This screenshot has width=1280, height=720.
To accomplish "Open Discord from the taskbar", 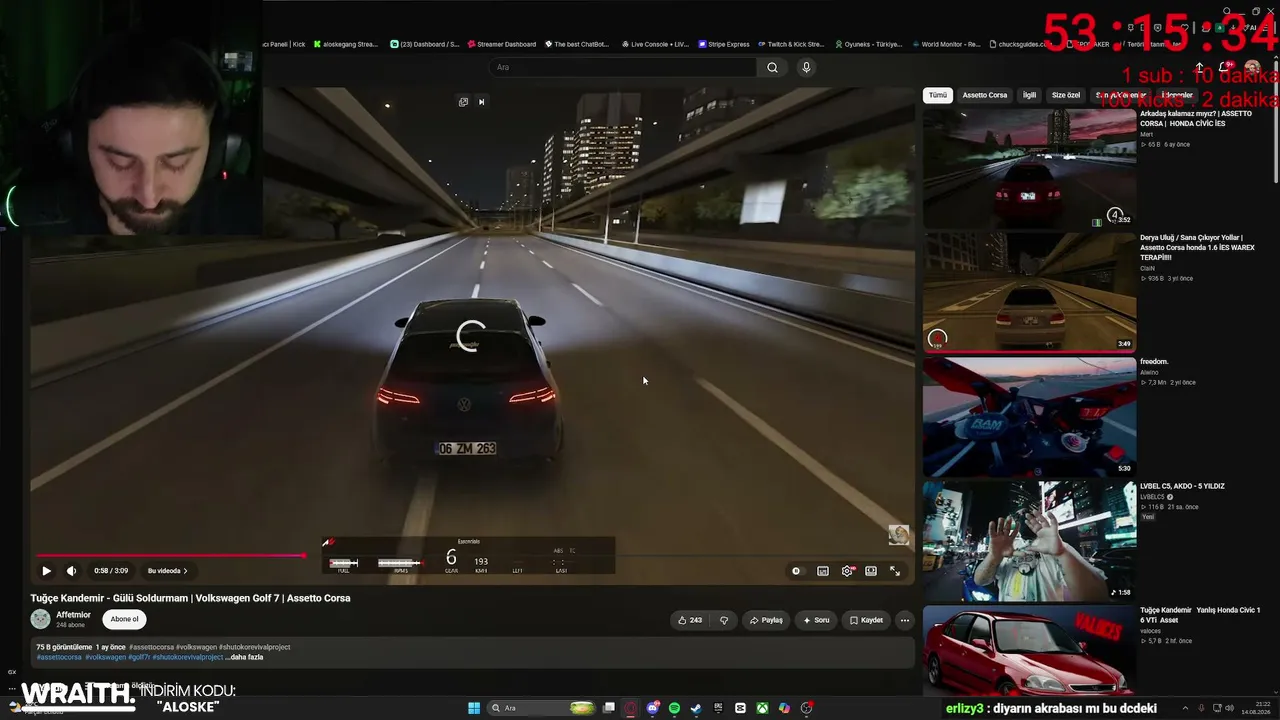I will click(x=653, y=708).
